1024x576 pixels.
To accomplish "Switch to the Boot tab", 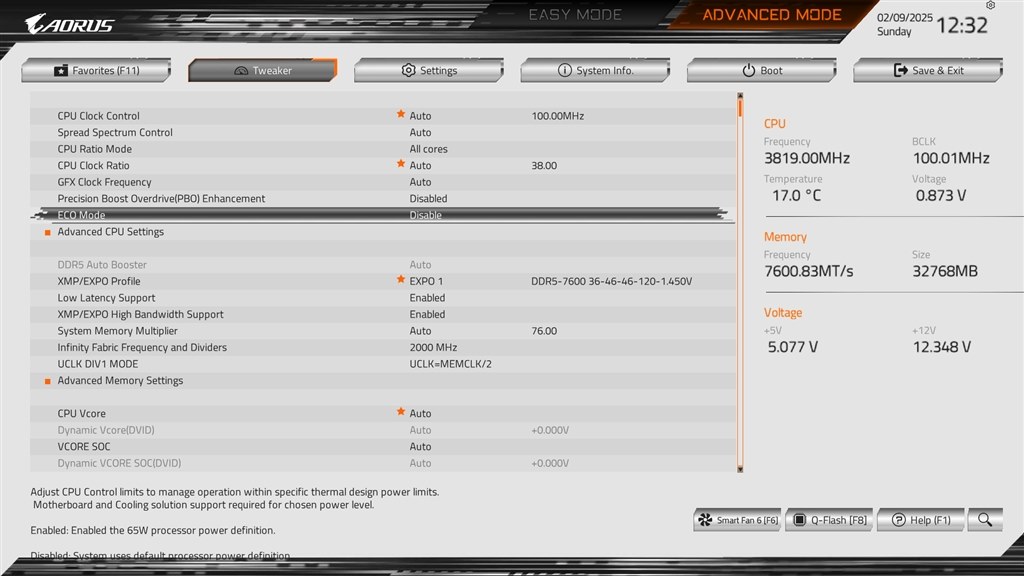I will 761,71.
